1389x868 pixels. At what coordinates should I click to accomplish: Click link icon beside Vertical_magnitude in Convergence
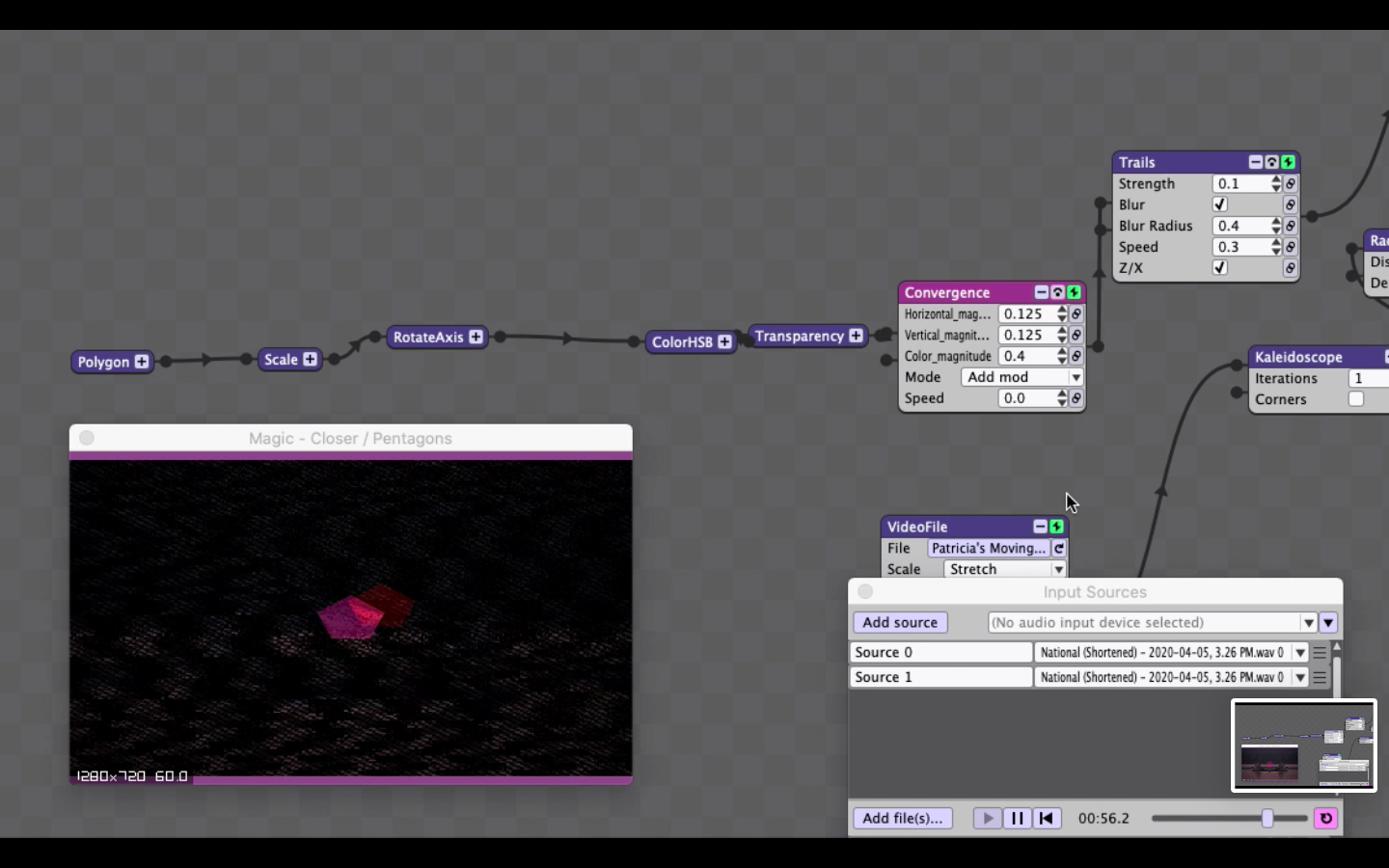pos(1076,335)
